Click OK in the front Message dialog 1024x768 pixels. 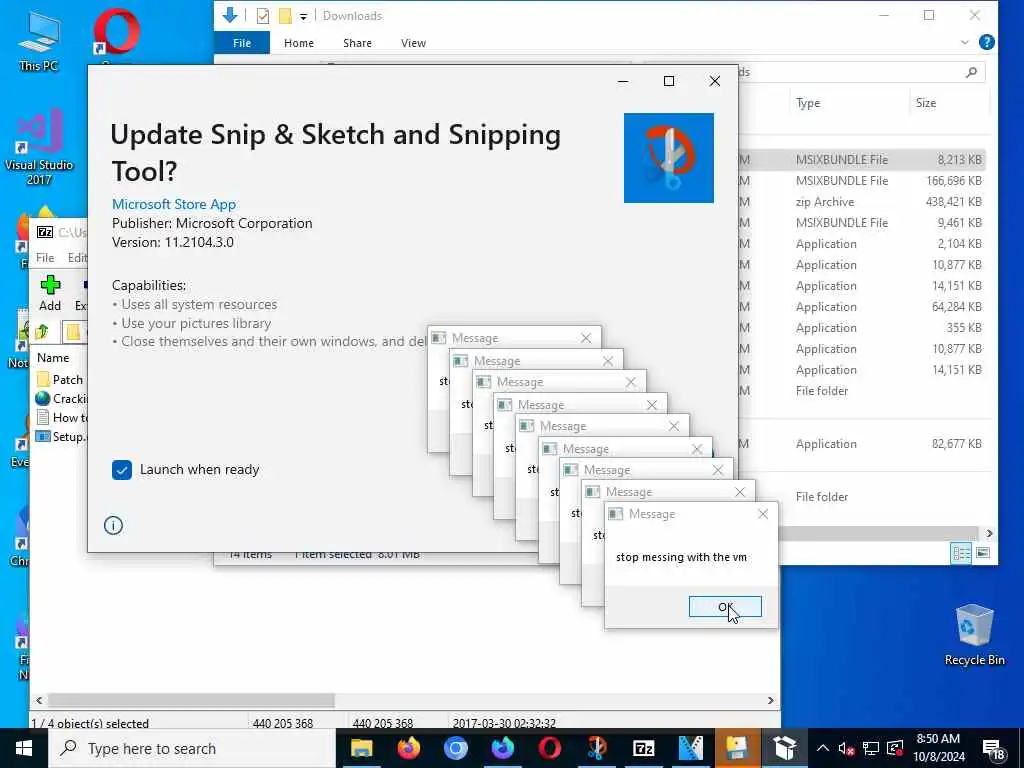point(725,607)
